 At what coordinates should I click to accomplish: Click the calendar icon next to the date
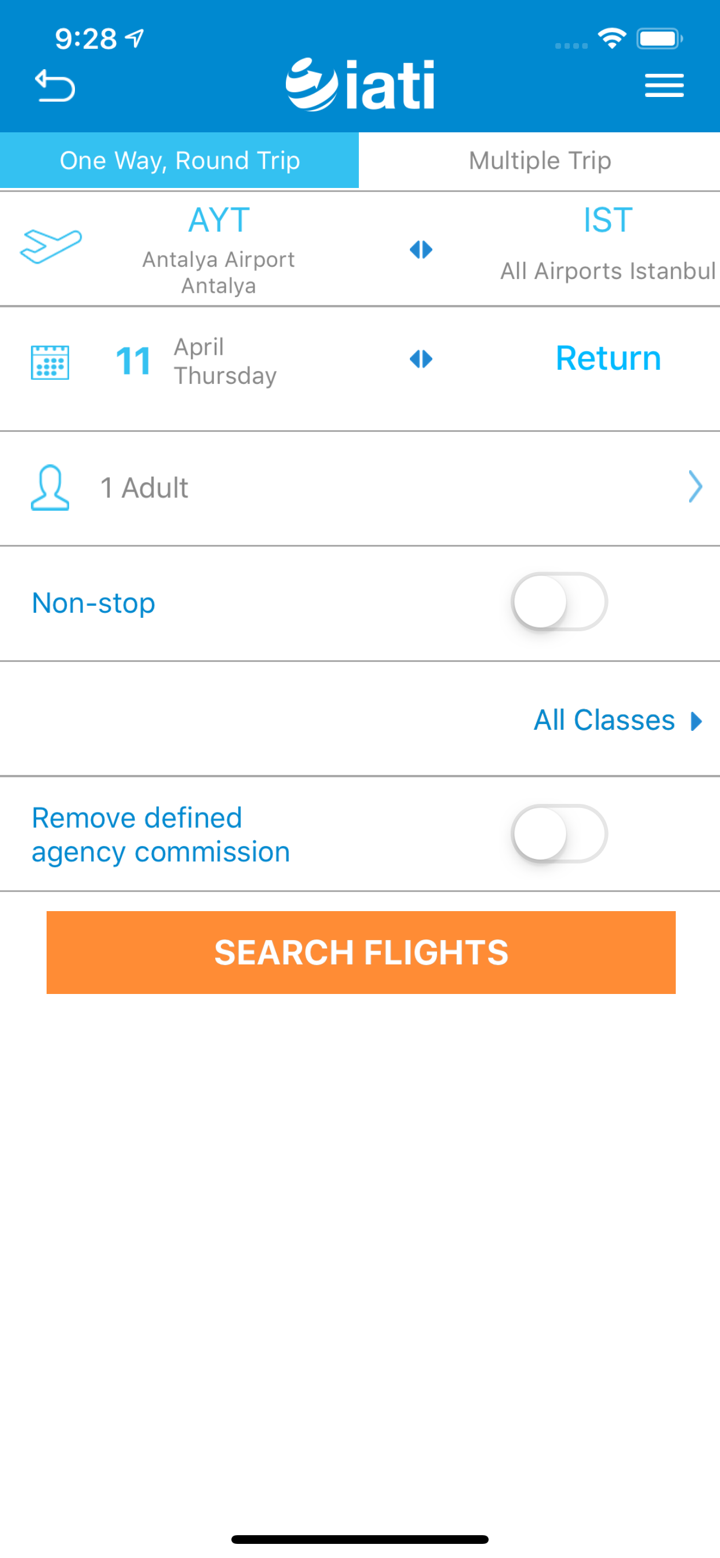coord(50,361)
